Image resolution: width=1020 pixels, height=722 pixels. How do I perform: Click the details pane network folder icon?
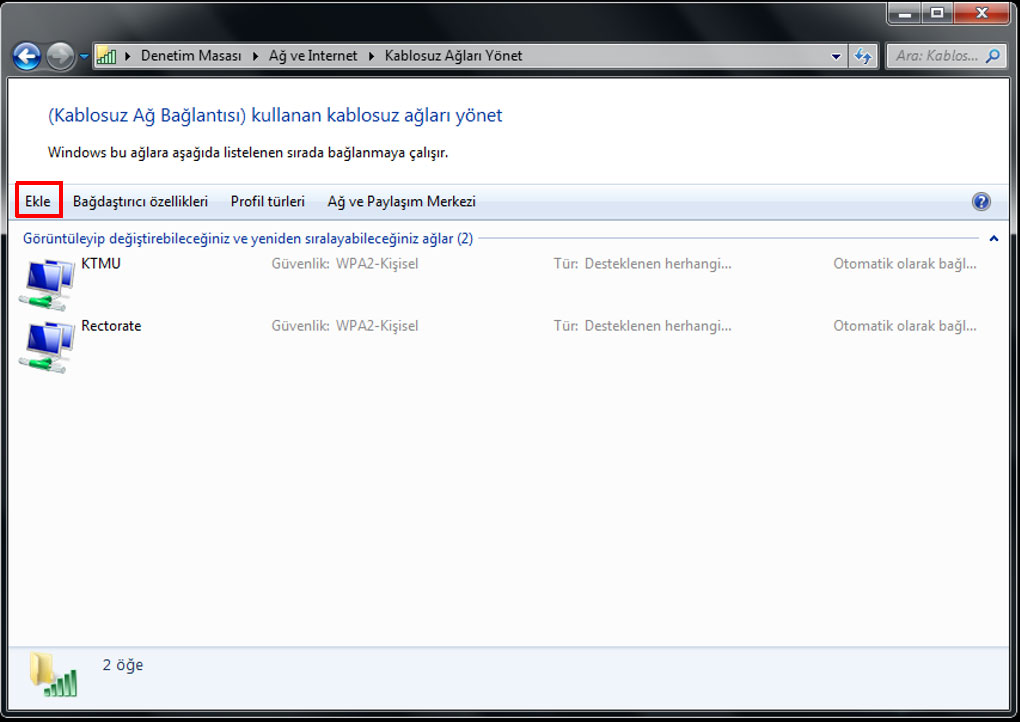pos(53,675)
